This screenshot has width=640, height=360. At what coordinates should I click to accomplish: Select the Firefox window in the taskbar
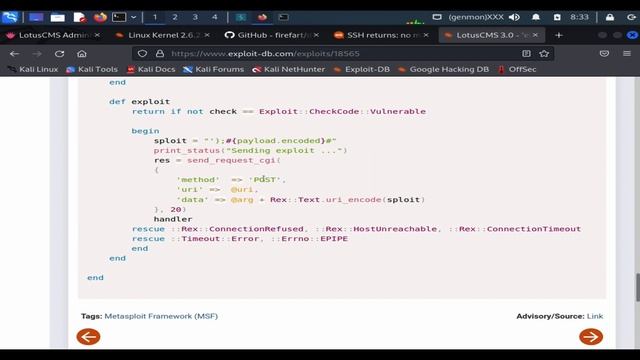[262, 17]
